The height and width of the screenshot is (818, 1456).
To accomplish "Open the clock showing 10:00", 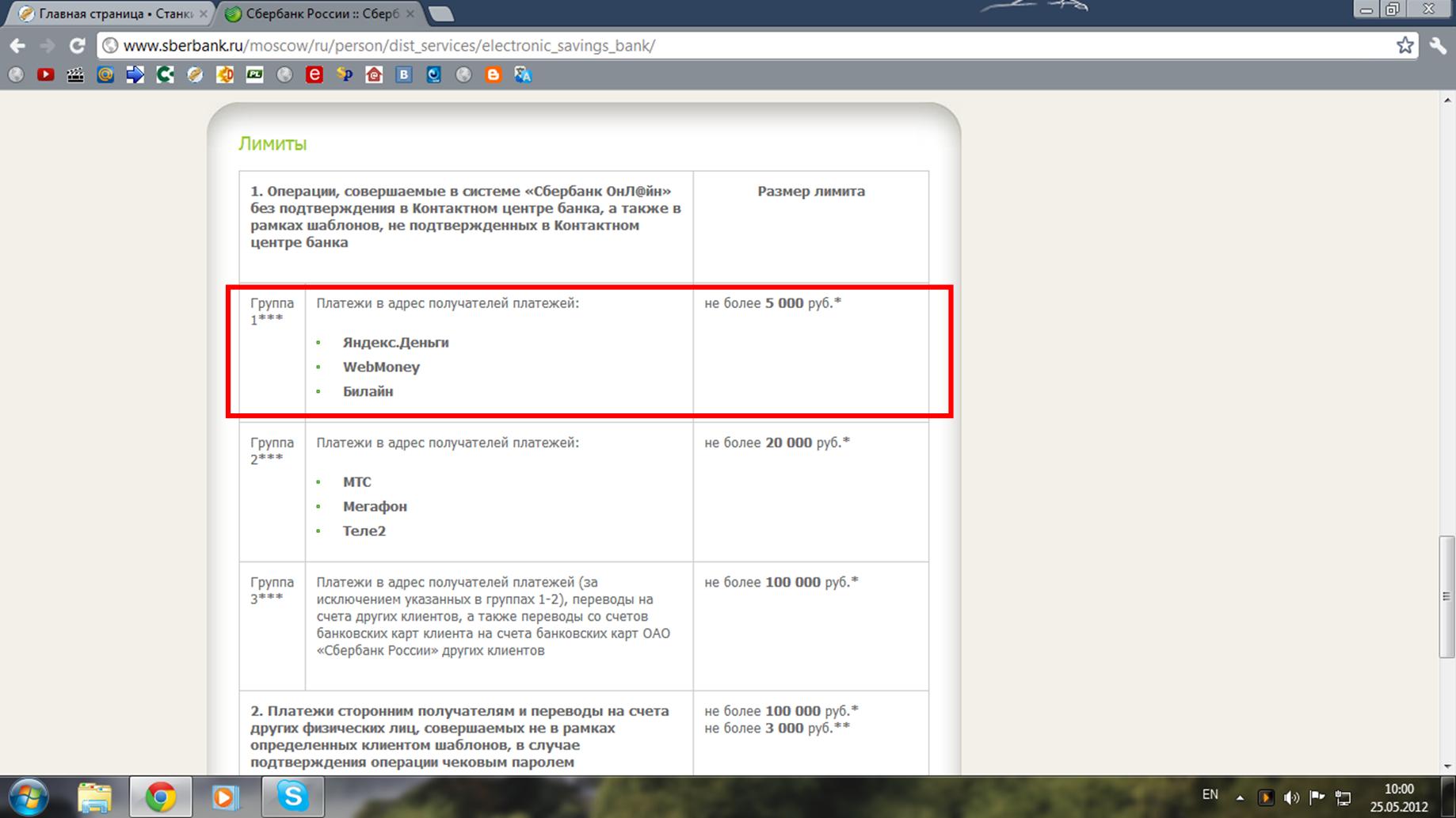I will coord(1399,797).
